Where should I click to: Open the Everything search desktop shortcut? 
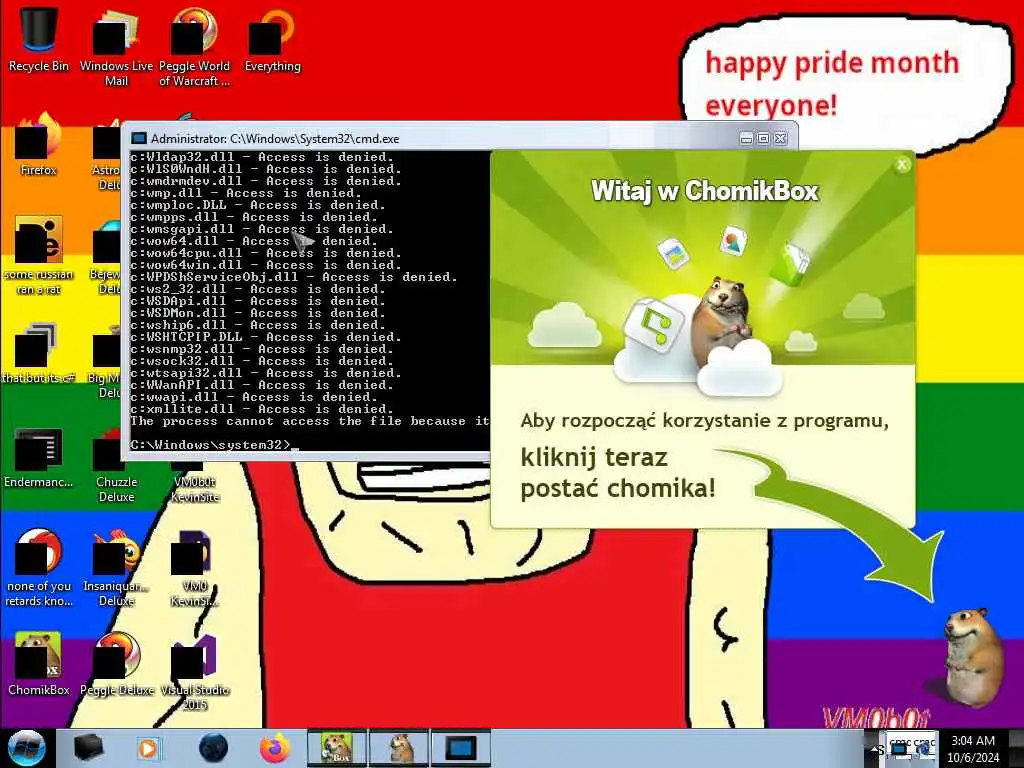point(272,39)
